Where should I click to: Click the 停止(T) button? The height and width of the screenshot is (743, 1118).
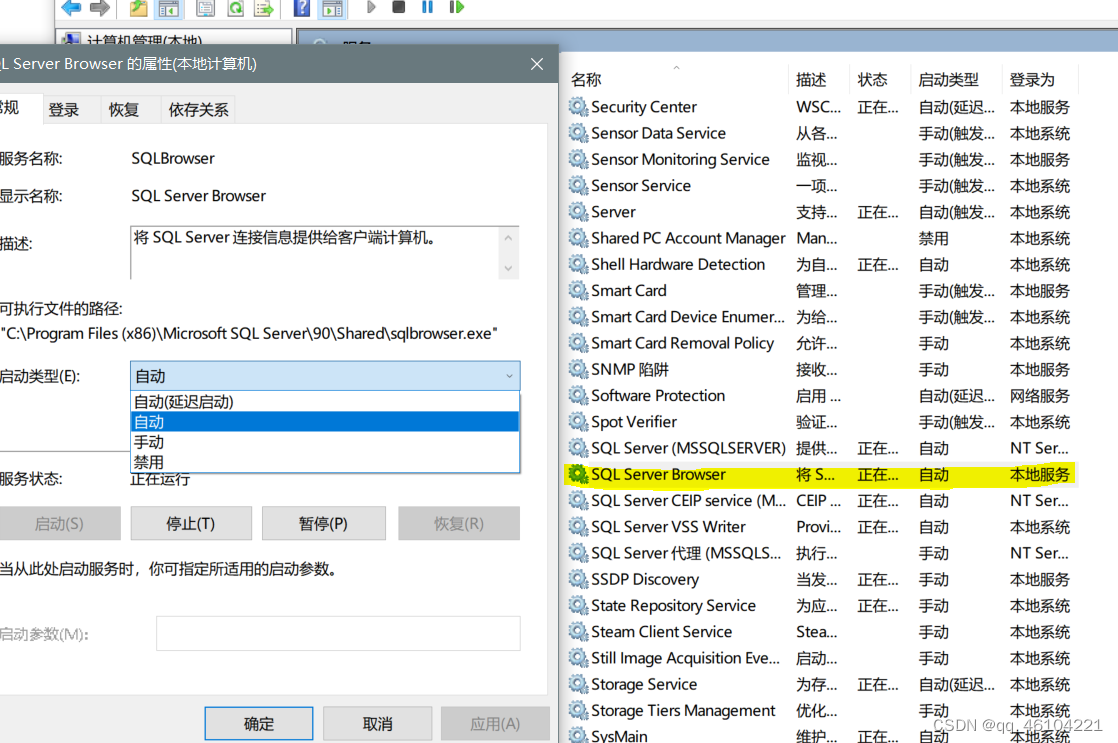point(191,523)
